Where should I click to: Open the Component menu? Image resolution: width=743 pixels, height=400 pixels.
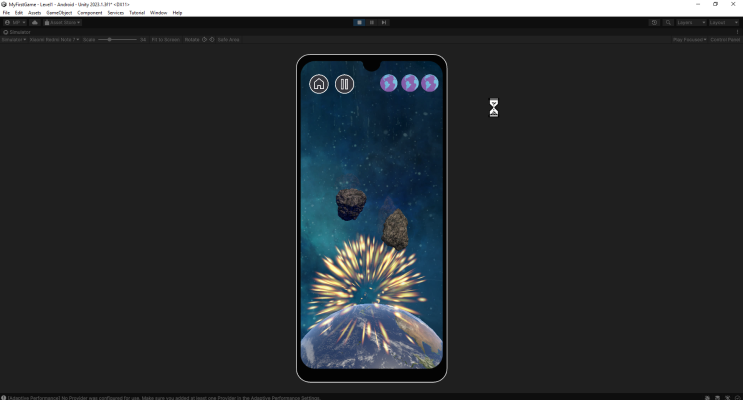[90, 12]
